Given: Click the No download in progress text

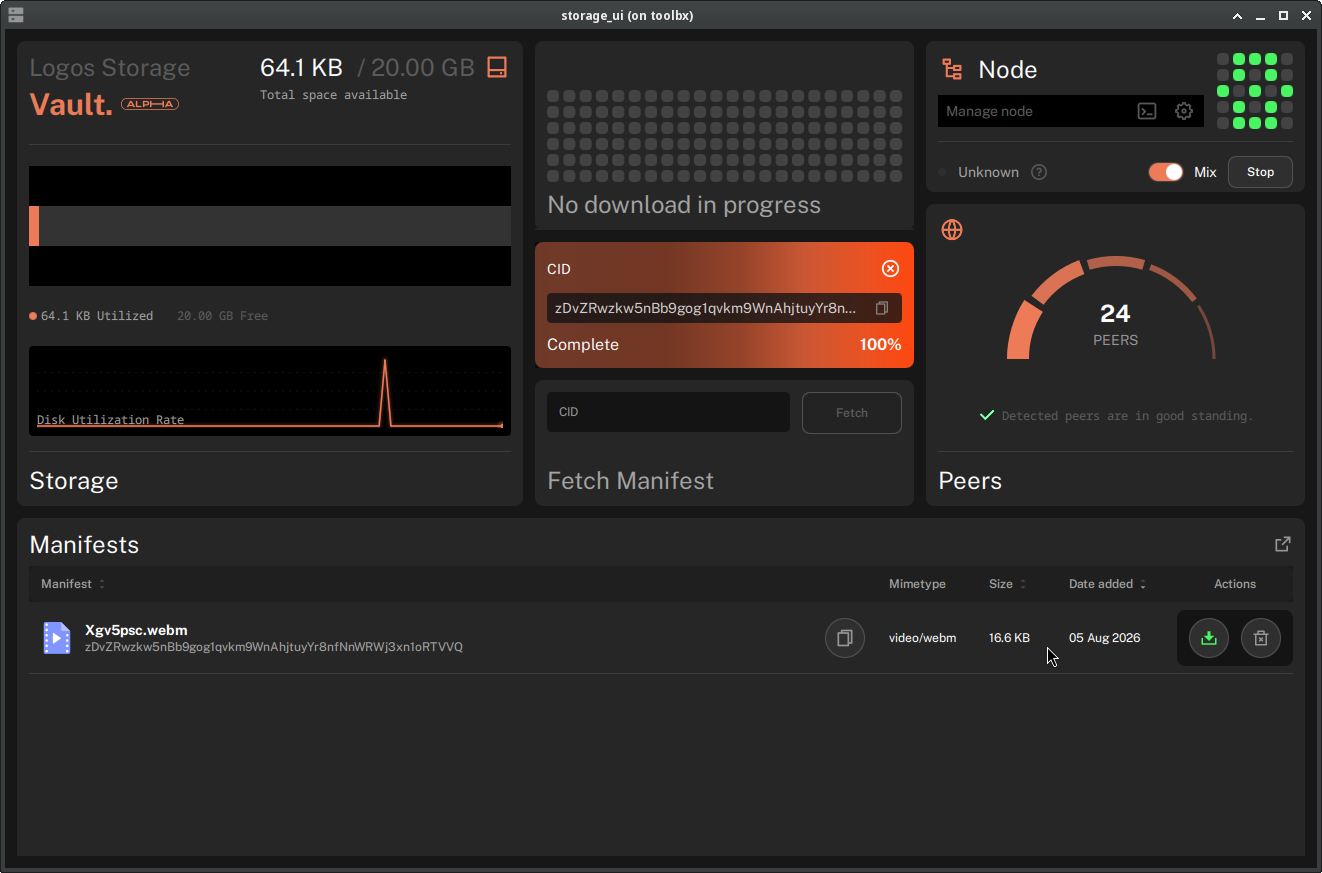Looking at the screenshot, I should [x=684, y=205].
